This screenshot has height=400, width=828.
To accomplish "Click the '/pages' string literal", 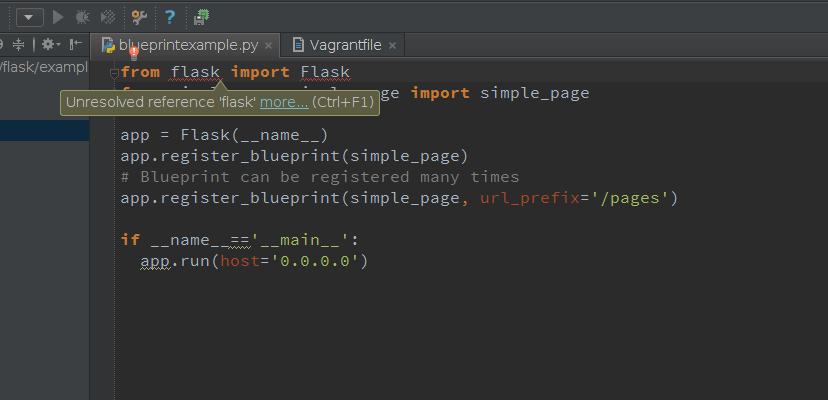I will (629, 199).
